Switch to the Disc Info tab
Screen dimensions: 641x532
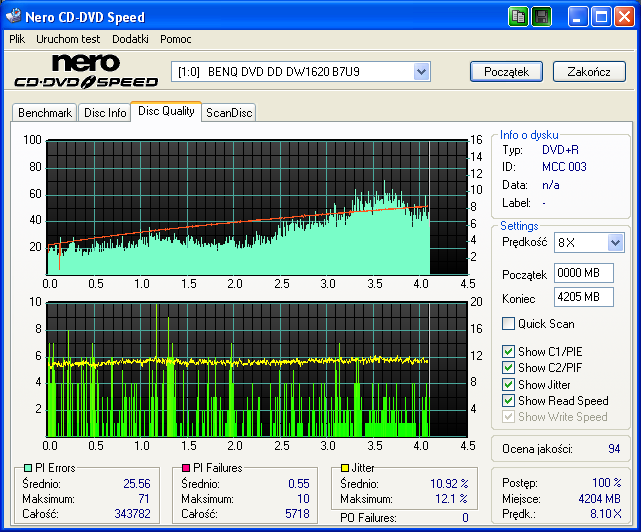(105, 113)
